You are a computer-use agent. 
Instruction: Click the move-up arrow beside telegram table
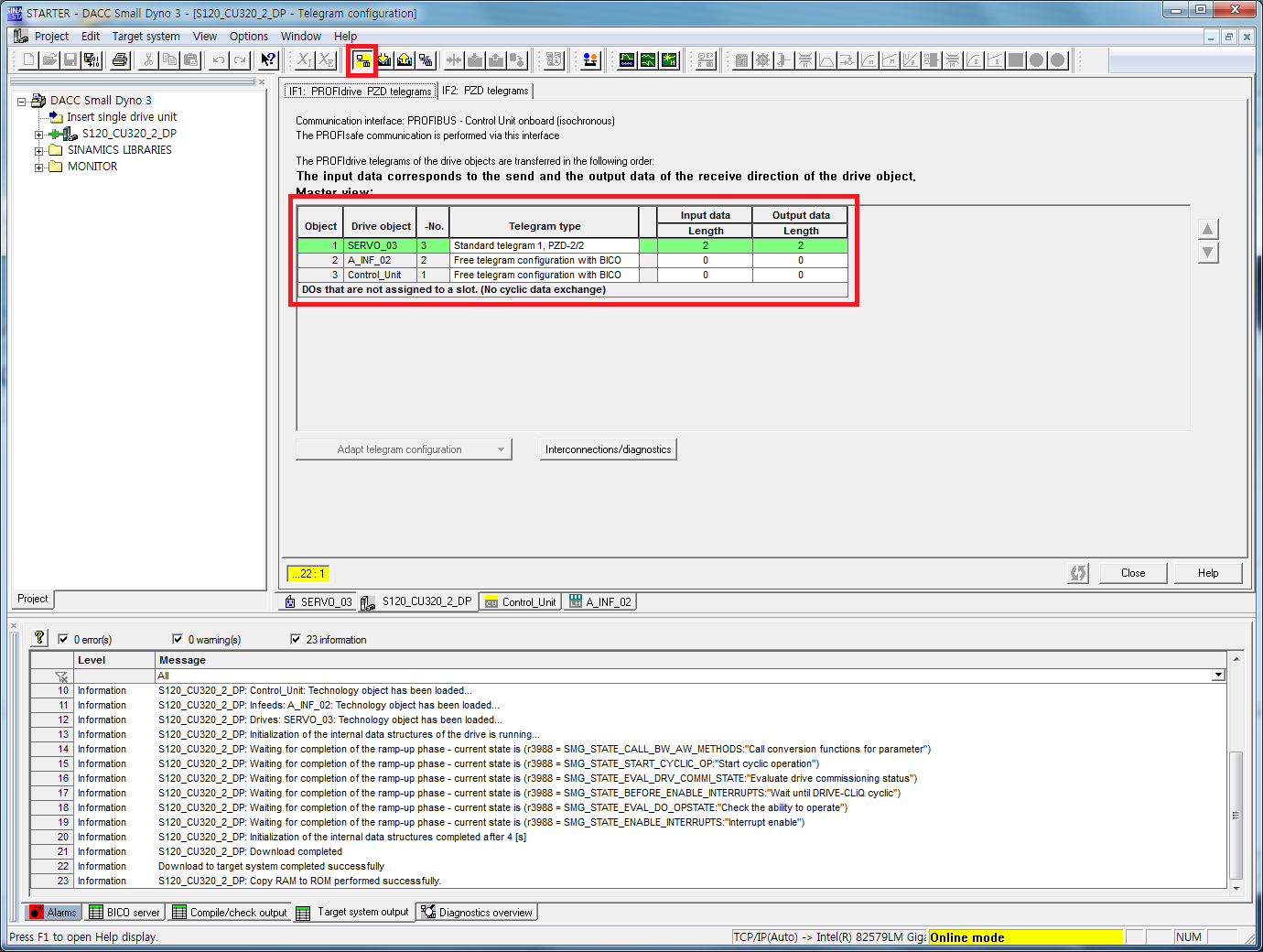[x=1208, y=229]
